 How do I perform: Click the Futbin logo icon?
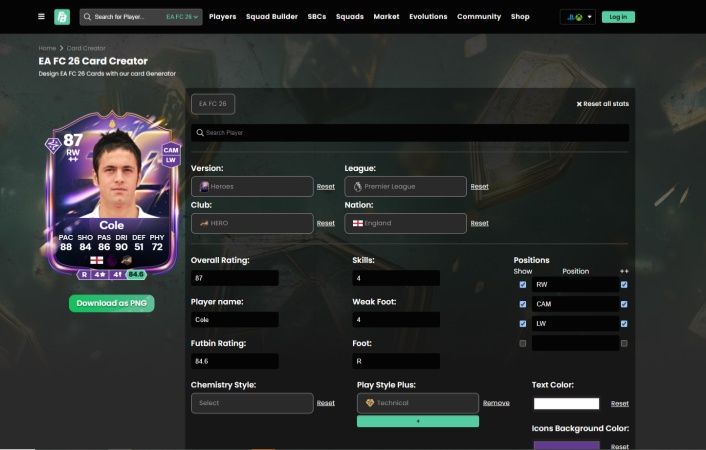(x=62, y=17)
